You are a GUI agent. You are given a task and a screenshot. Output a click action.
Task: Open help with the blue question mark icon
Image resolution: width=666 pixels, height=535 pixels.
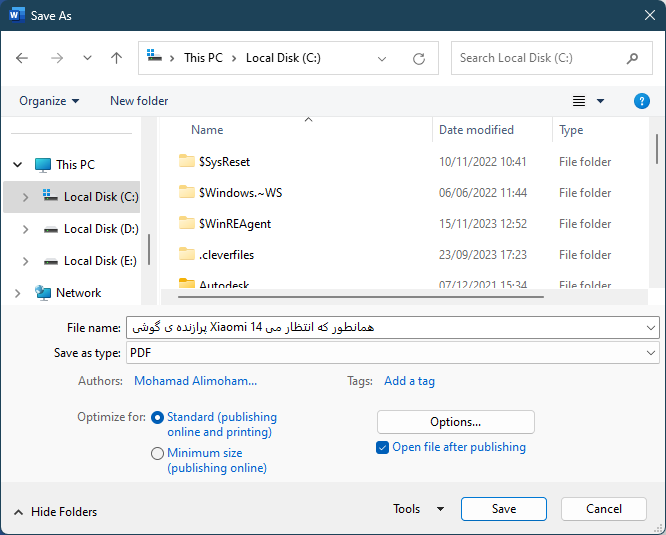[x=641, y=101]
